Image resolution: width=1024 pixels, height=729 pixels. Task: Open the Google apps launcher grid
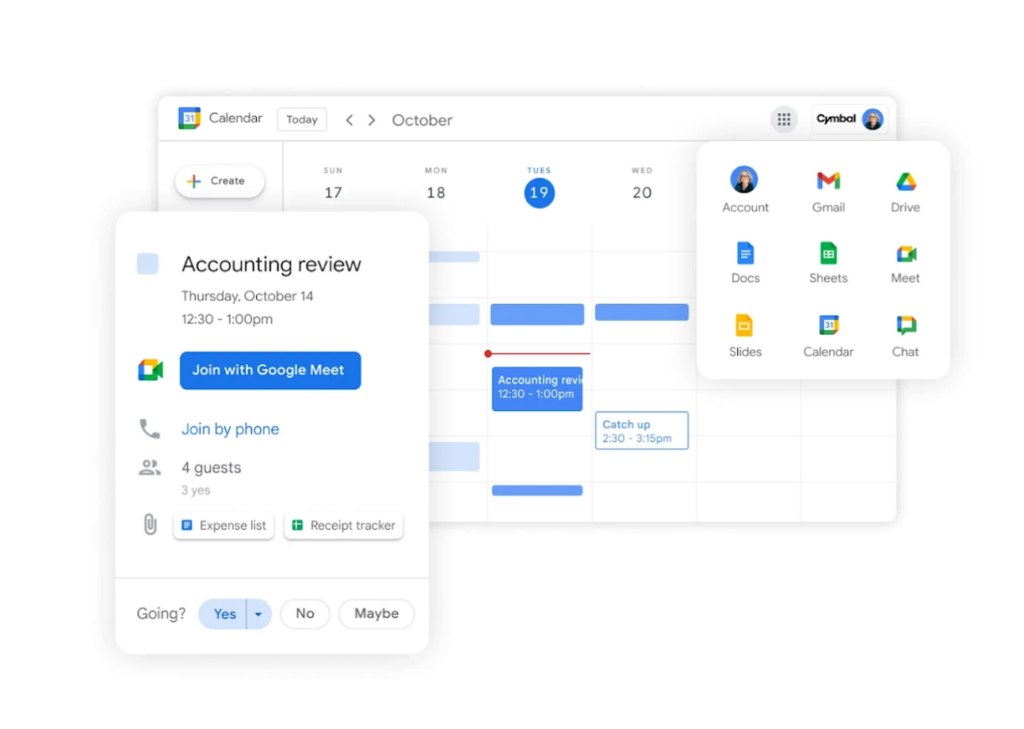[x=783, y=119]
